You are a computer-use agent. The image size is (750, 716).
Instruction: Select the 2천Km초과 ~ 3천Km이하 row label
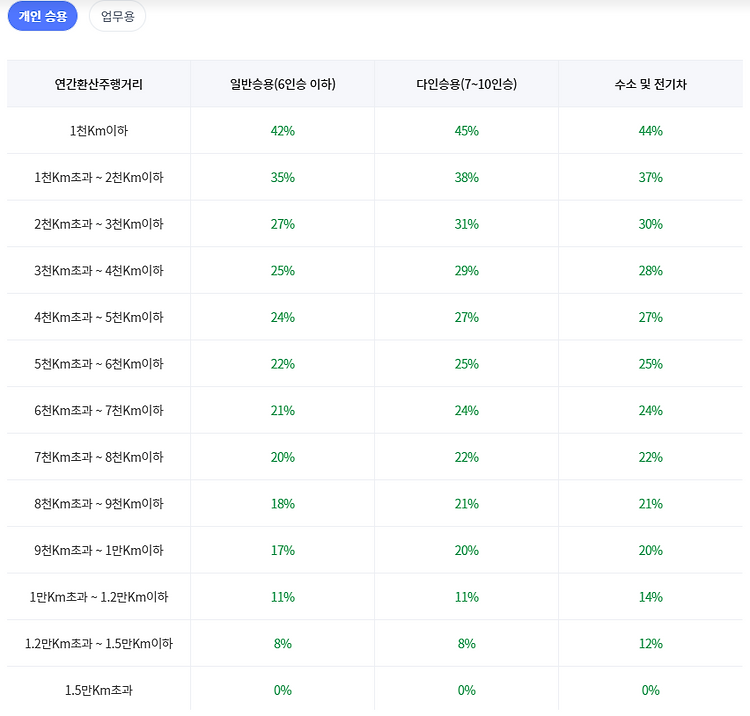tap(99, 224)
